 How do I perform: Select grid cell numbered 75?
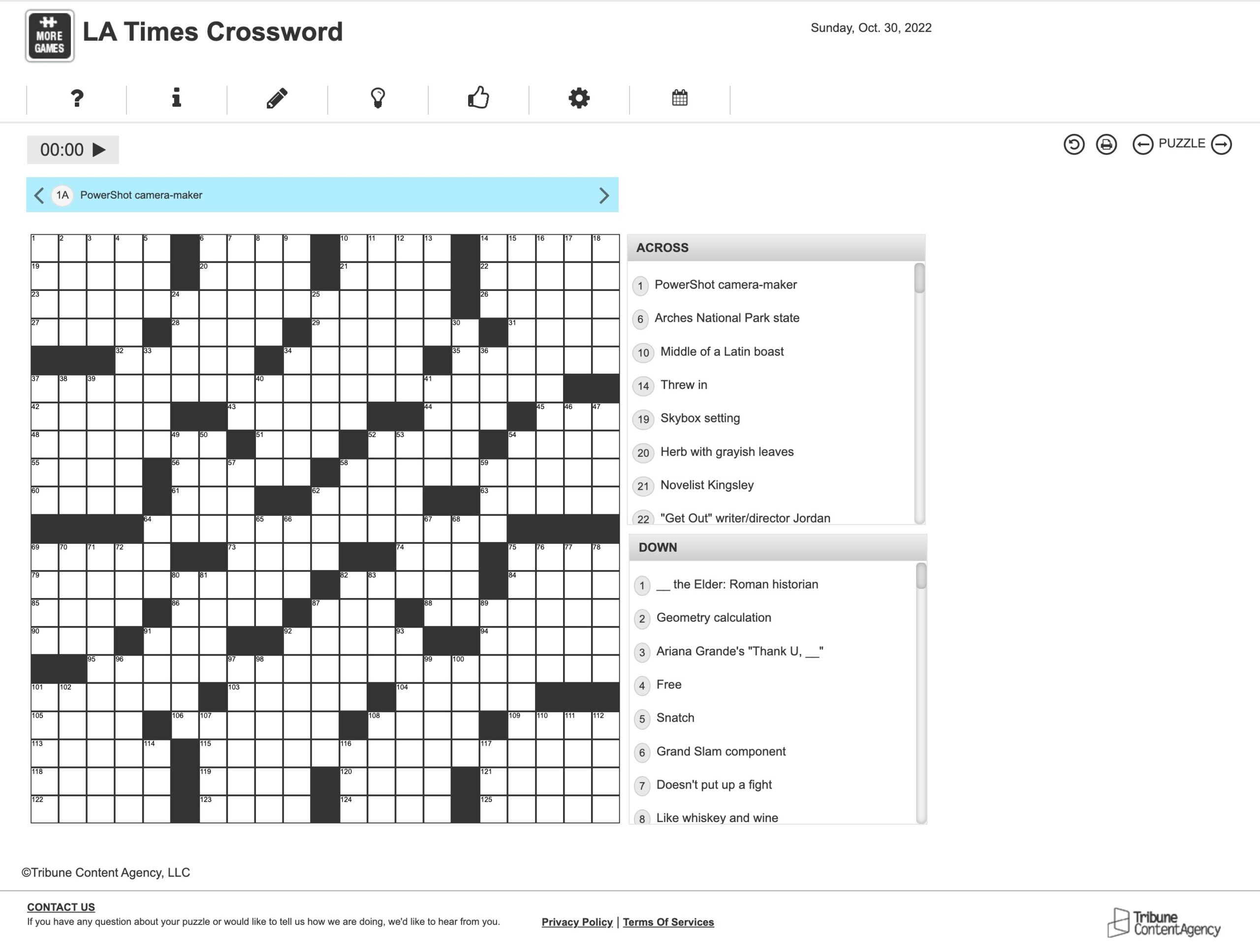(x=521, y=557)
